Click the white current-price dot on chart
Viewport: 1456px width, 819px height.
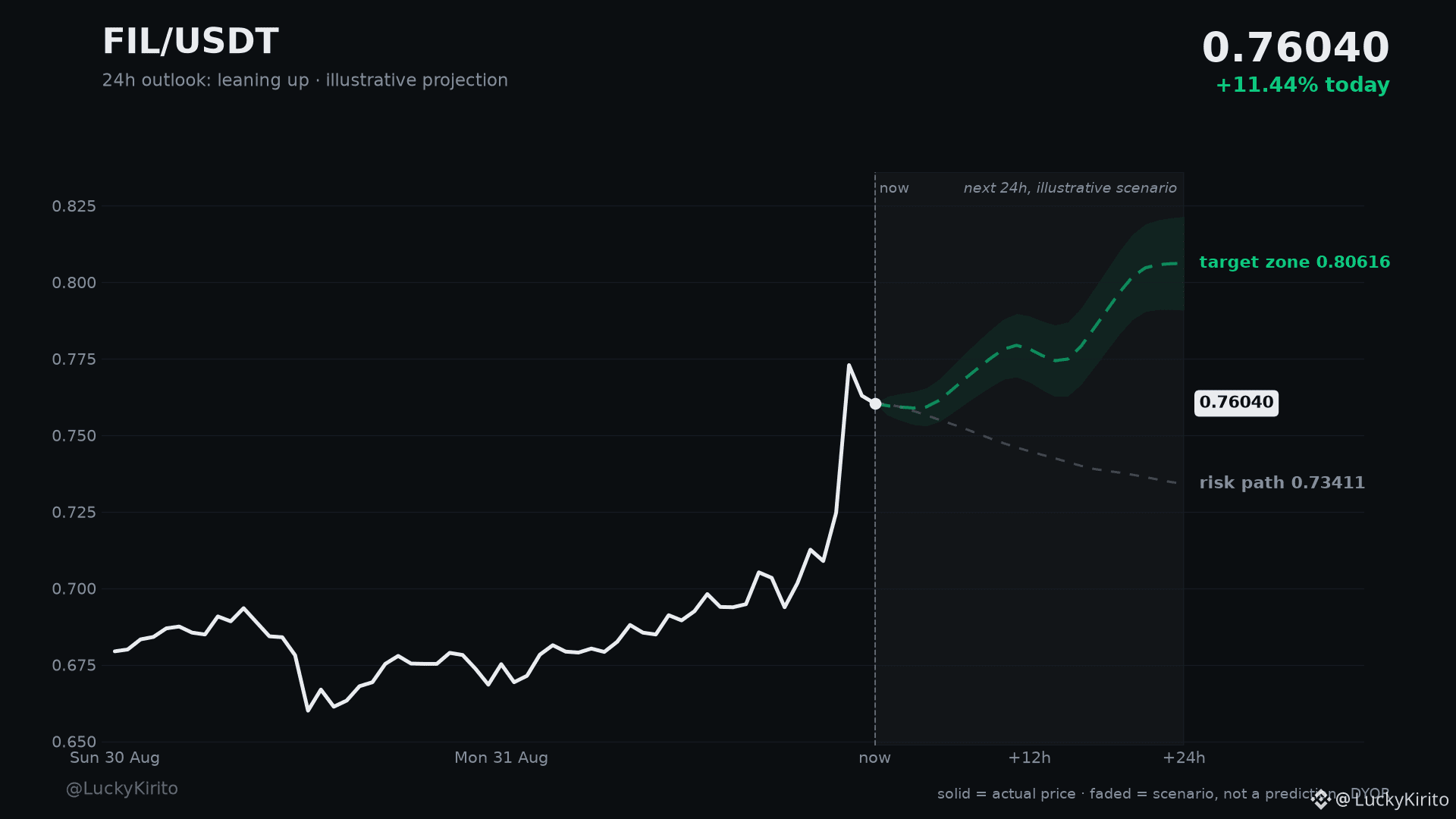pyautogui.click(x=875, y=404)
